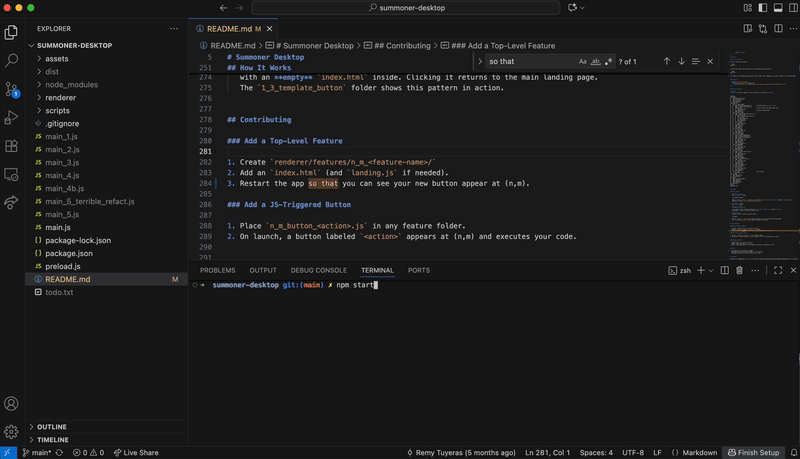Click the Accounts icon in activity bar
800x459 pixels.
[x=12, y=404]
